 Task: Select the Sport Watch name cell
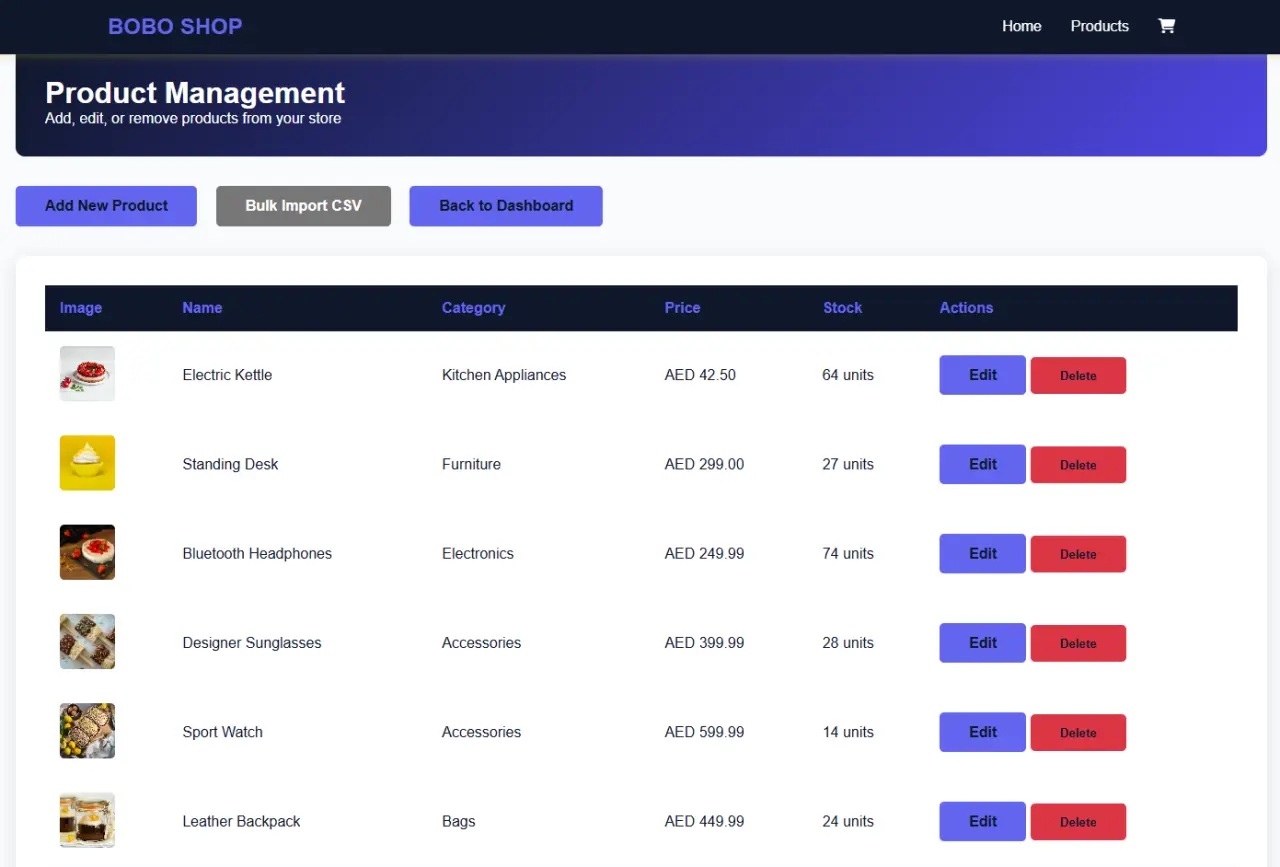click(222, 732)
